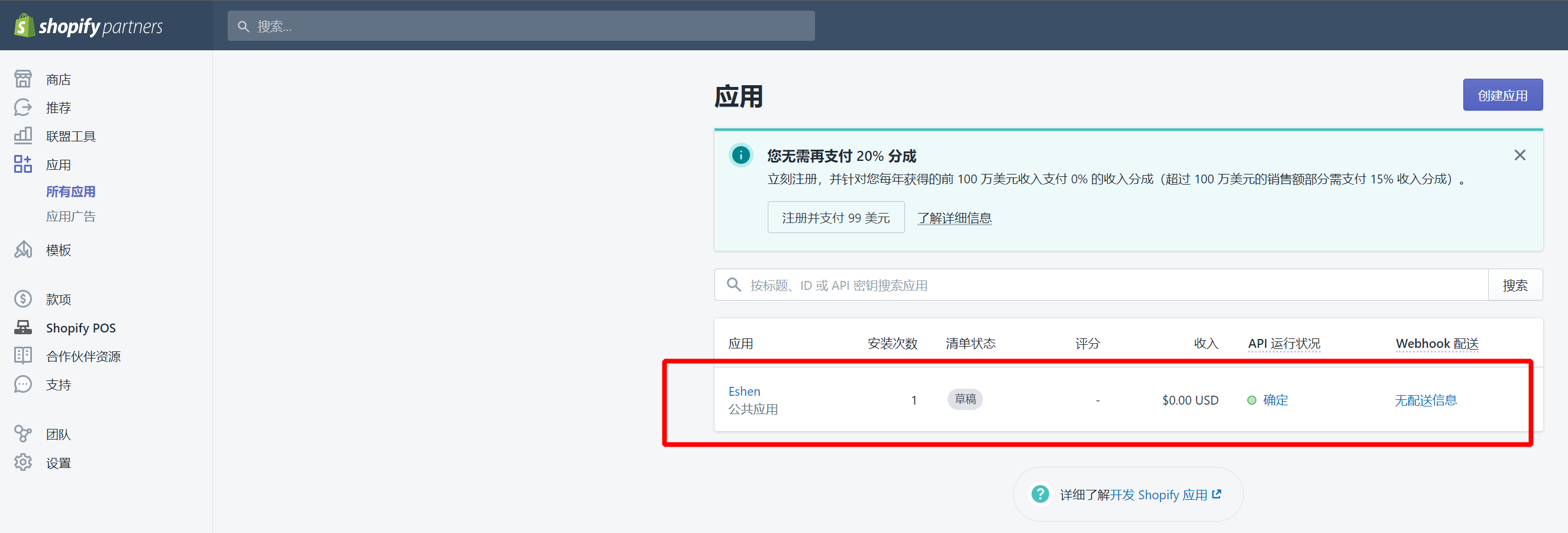Click the team icon beside 团队

point(23,434)
